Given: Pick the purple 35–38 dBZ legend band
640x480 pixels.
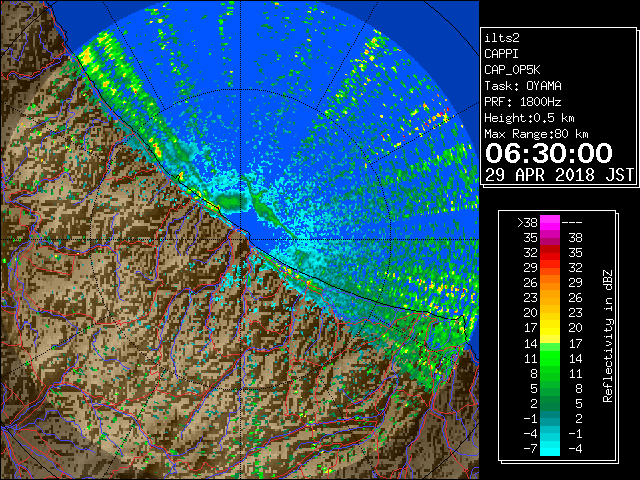Looking at the screenshot, I should click(550, 238).
